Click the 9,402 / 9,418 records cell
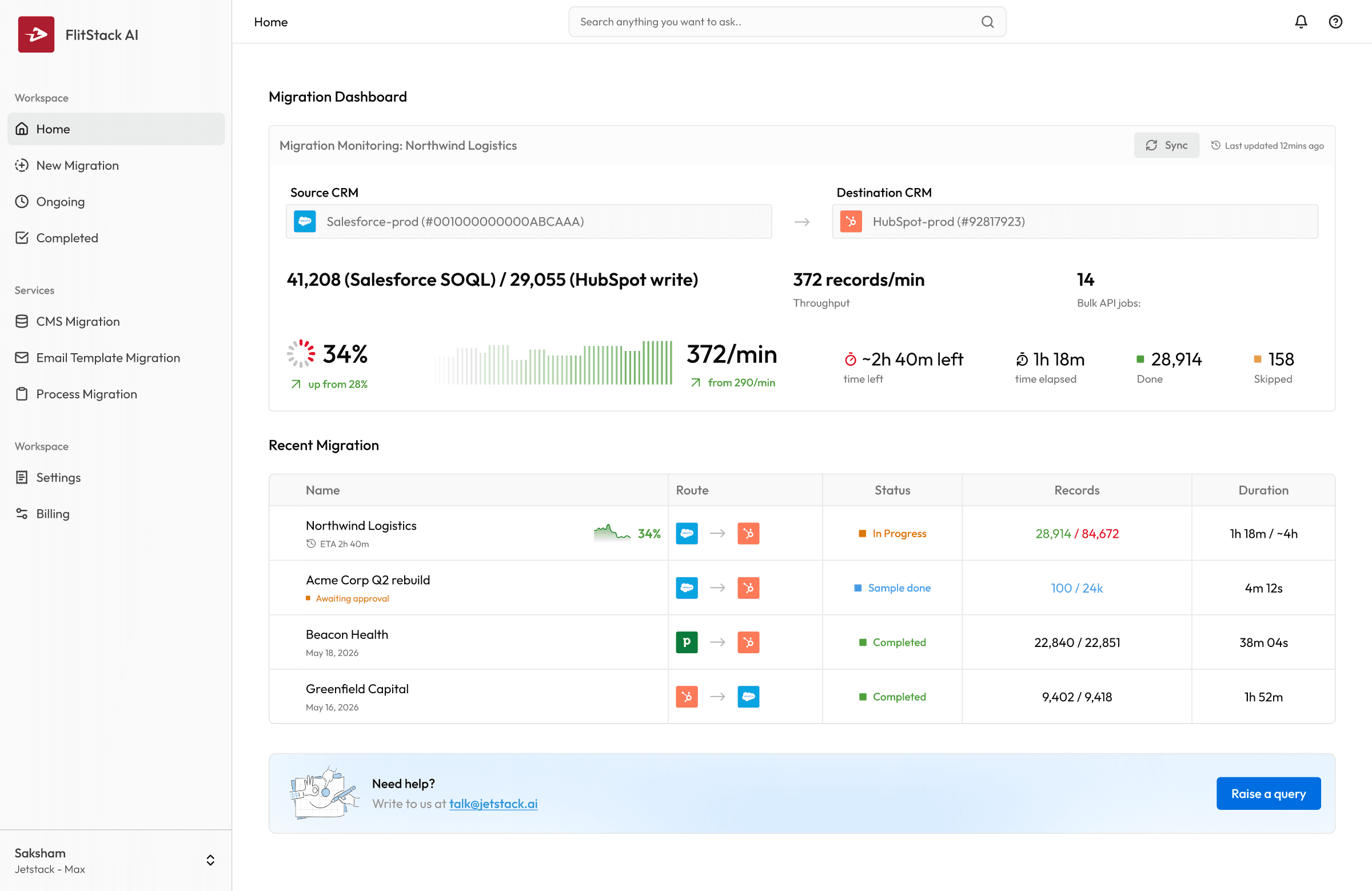The width and height of the screenshot is (1372, 891). click(1076, 697)
